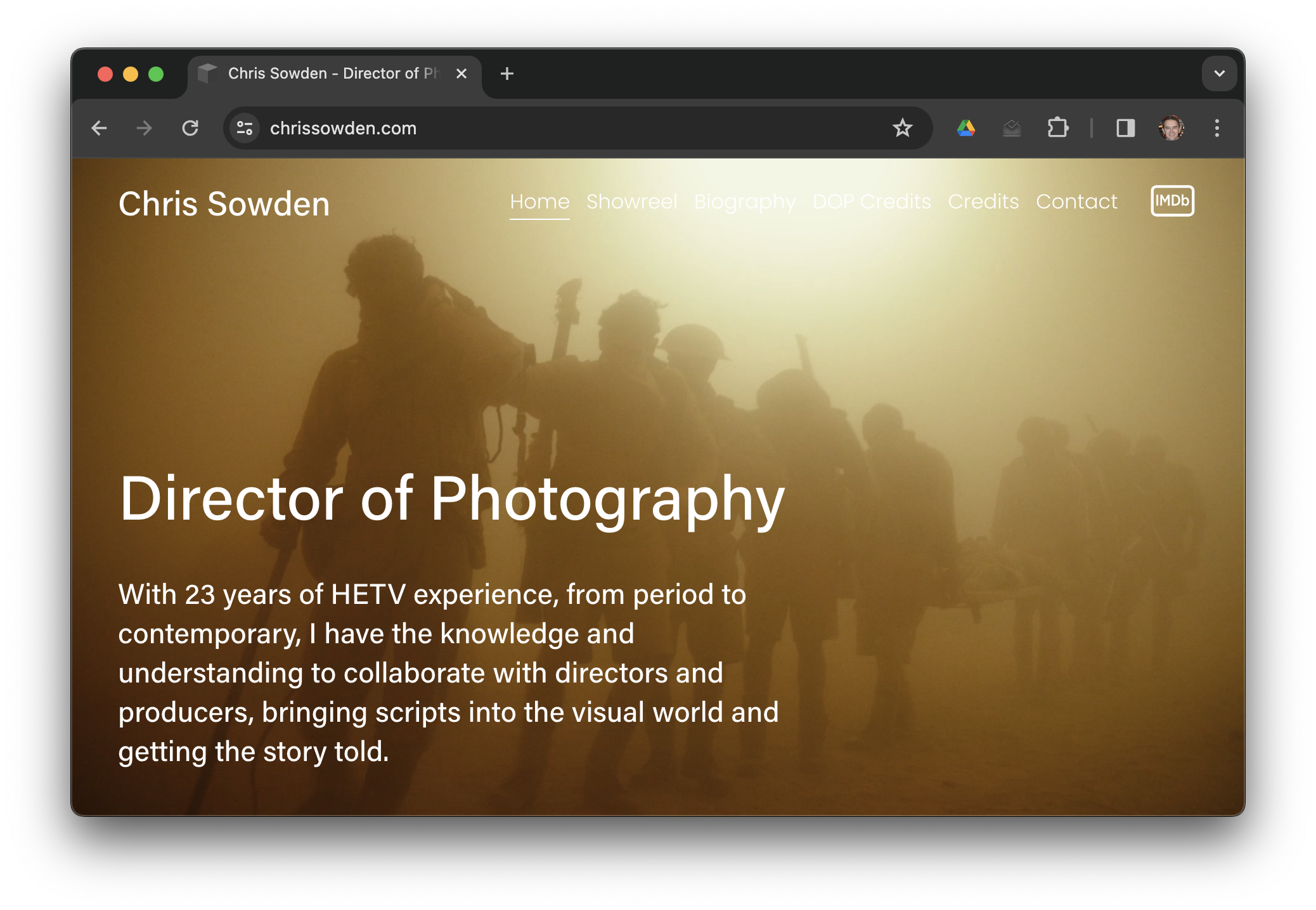This screenshot has height=910, width=1316.
Task: Expand the tab search dropdown chevron
Action: 1219,74
